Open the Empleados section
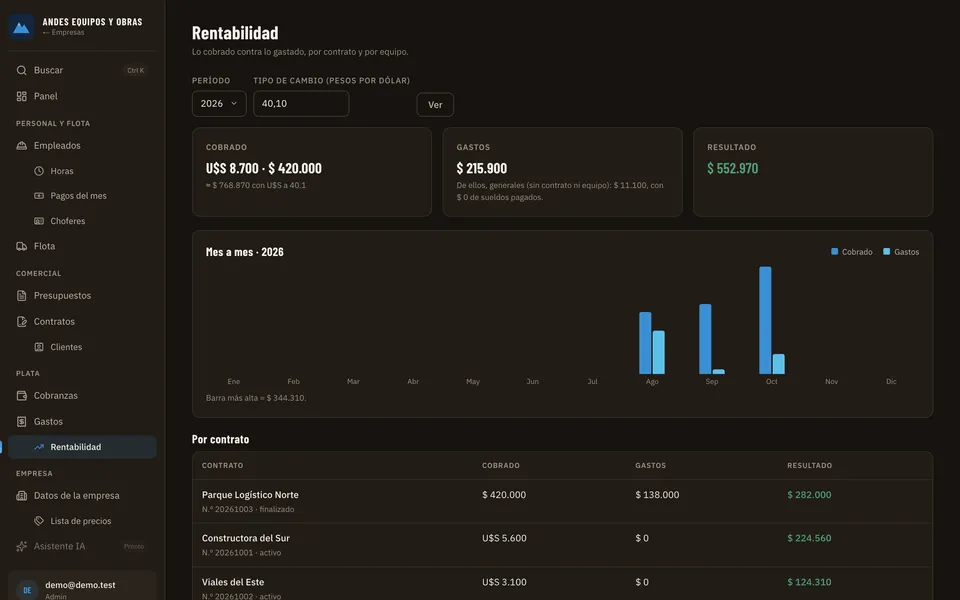 coord(82,146)
